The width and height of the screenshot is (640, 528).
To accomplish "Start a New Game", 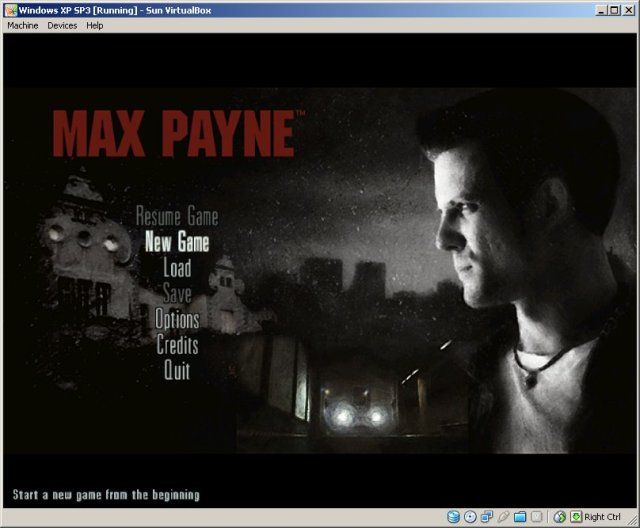I will [176, 242].
